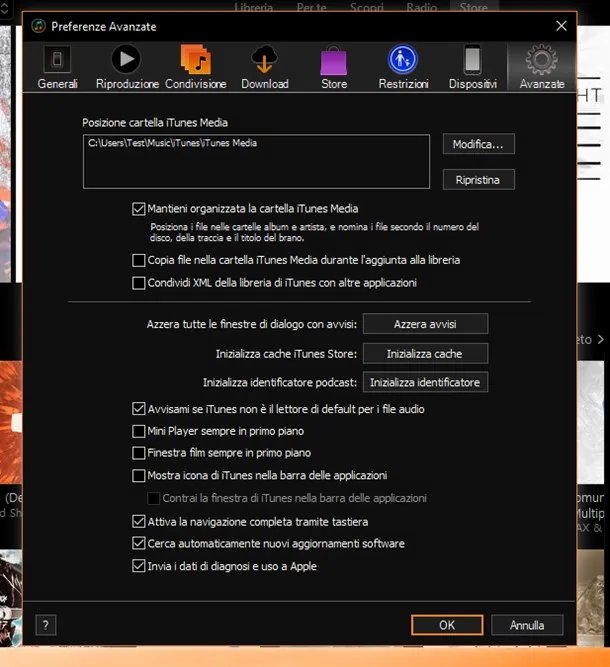Switch to Scopri tab in iTunes window

pyautogui.click(x=366, y=7)
